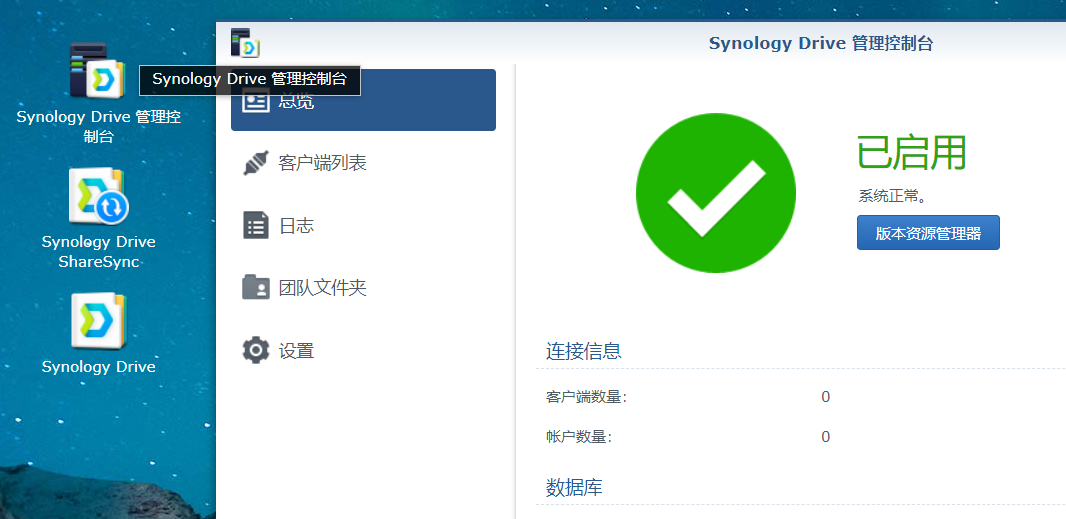The height and width of the screenshot is (519, 1066).
Task: Launch Synology Drive ShareSync desktop icon
Action: 98,196
